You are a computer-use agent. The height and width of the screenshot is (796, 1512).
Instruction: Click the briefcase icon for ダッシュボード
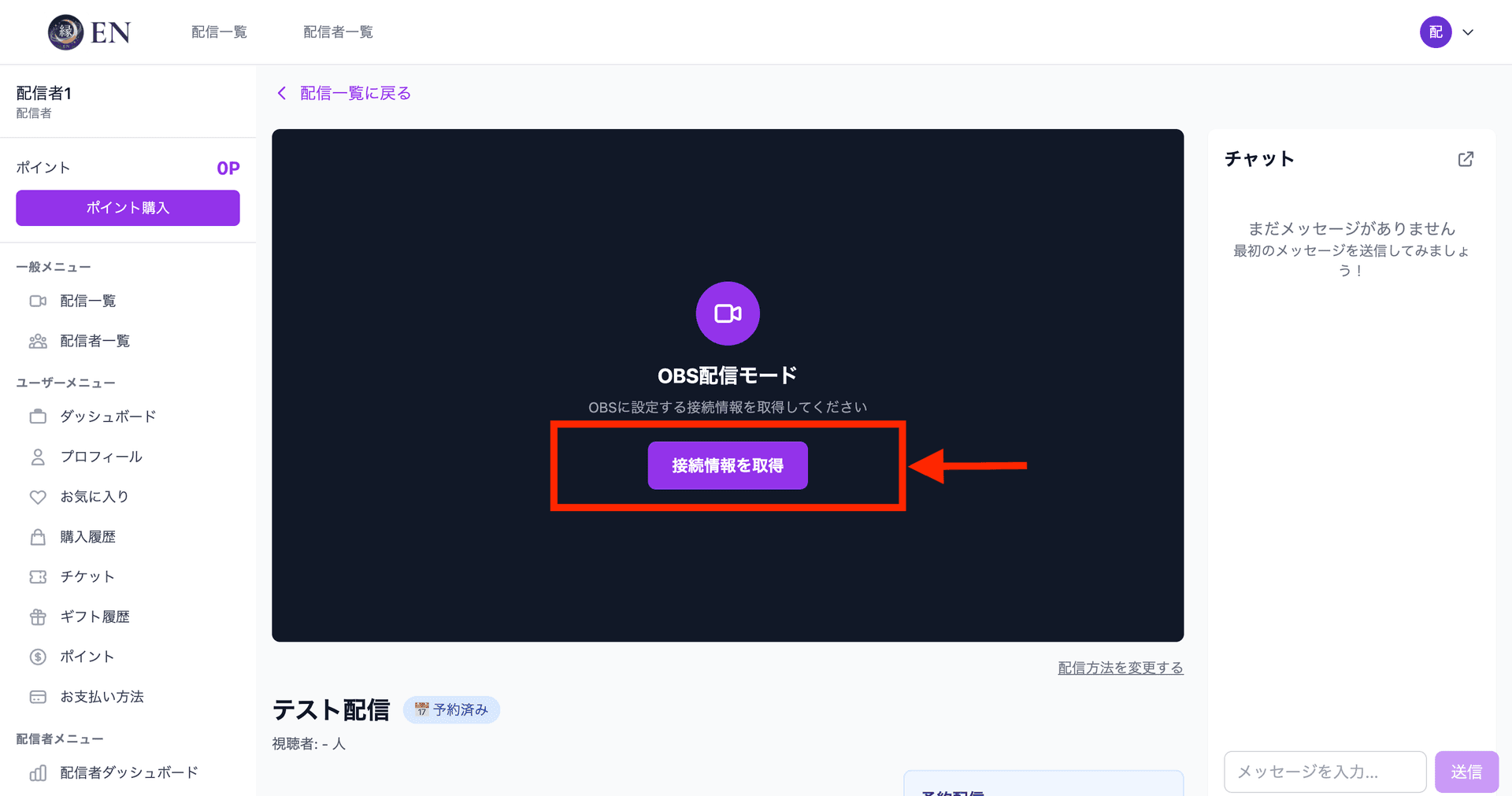point(38,417)
